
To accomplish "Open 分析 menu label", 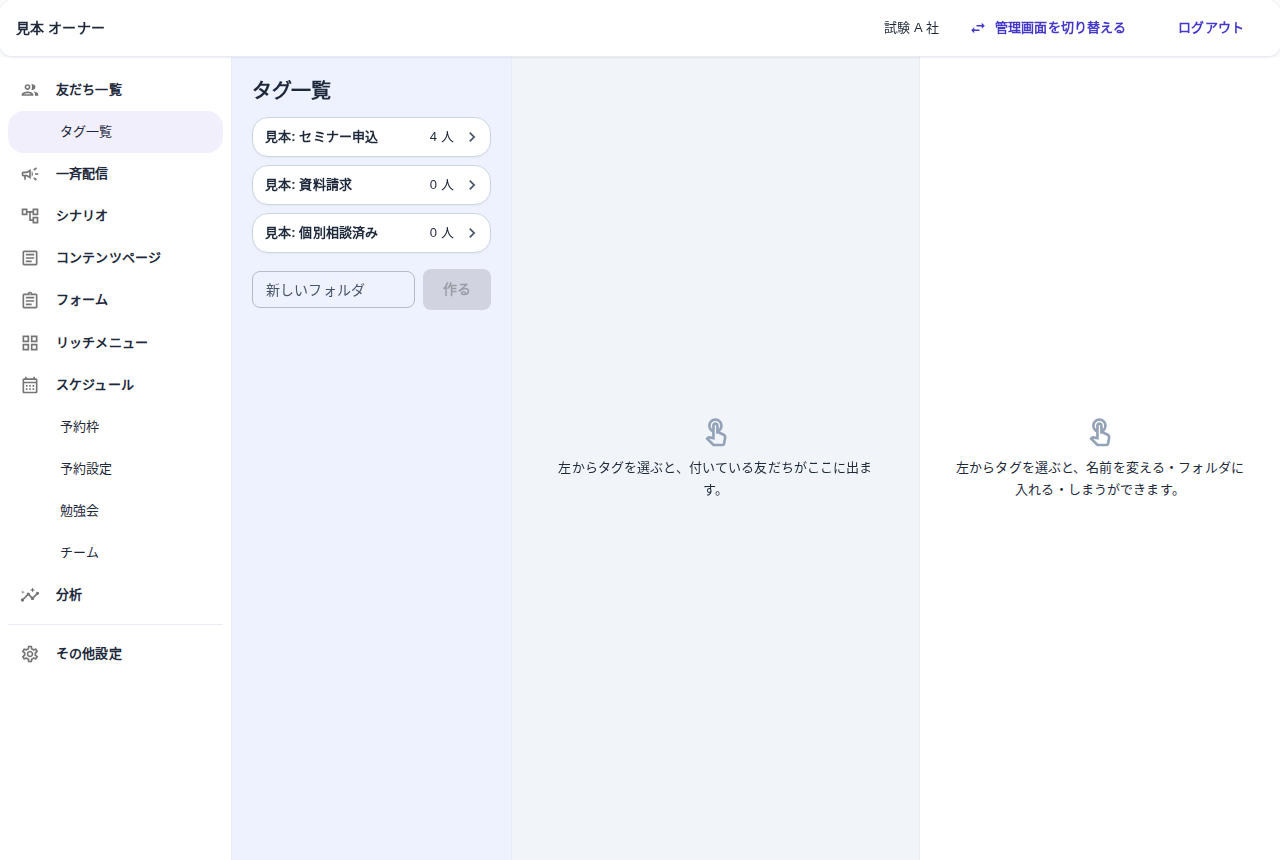I will [69, 595].
